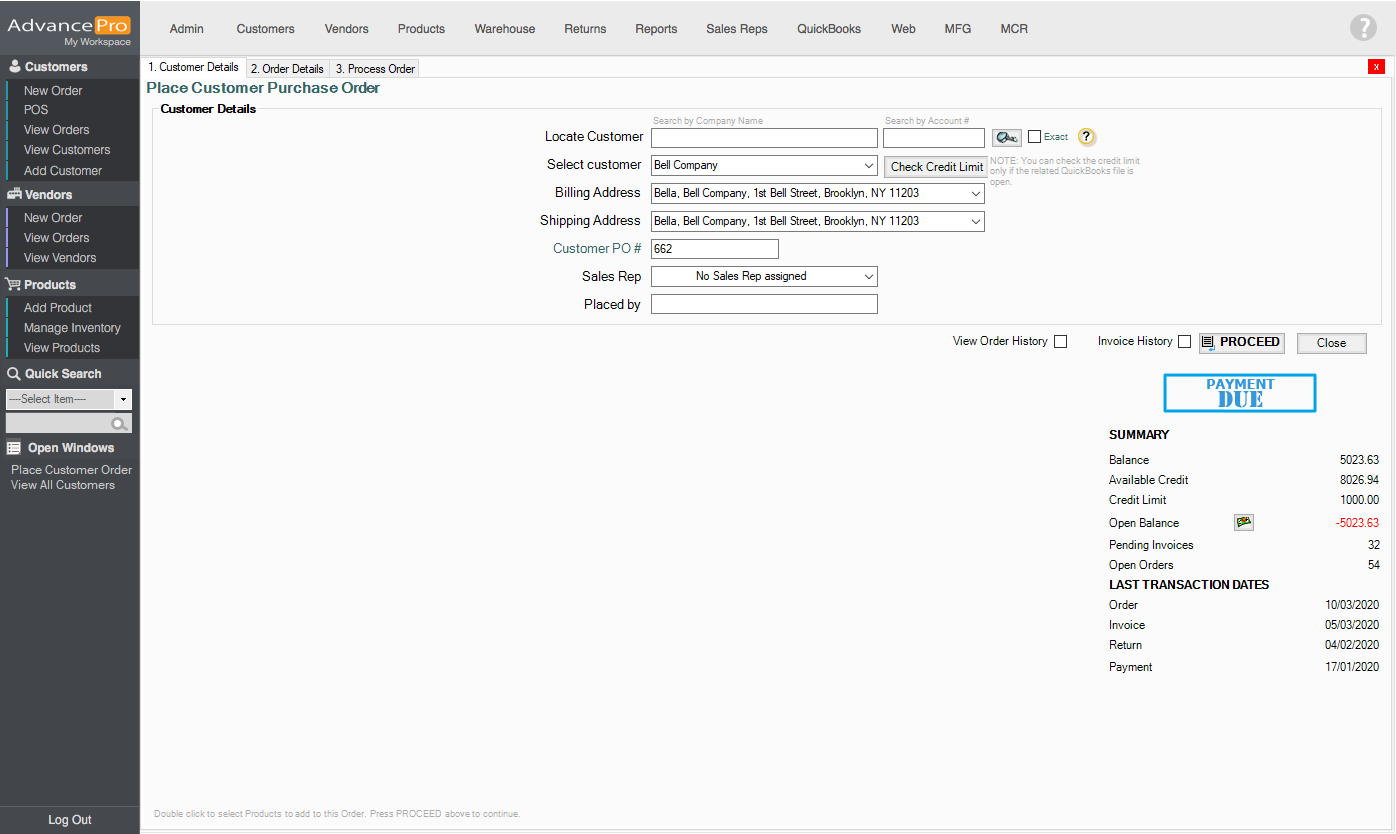This screenshot has height=834, width=1396.
Task: Open the Warehouse menu
Action: (504, 29)
